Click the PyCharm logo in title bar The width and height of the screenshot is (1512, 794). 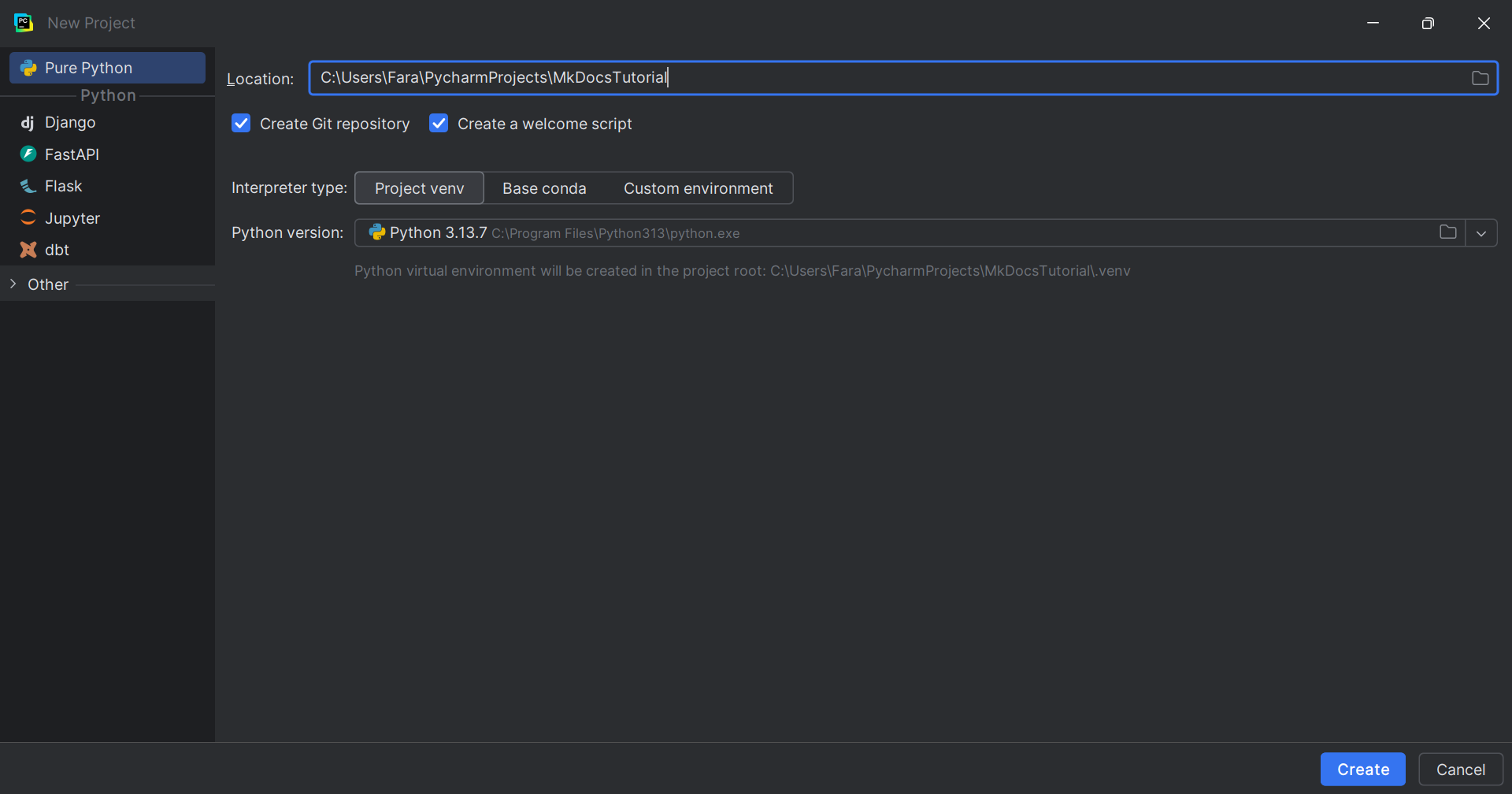(x=24, y=23)
